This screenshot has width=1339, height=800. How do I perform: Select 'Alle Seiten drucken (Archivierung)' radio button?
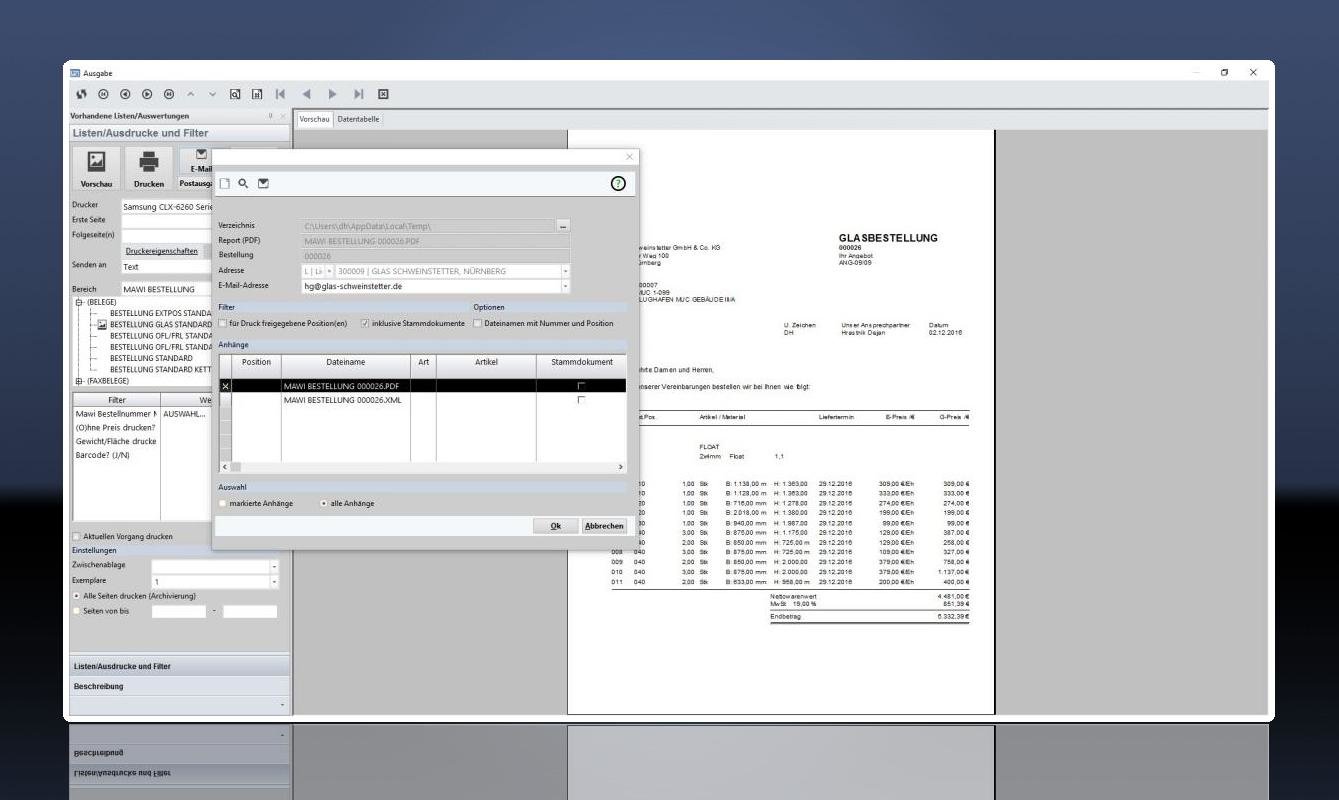76,596
